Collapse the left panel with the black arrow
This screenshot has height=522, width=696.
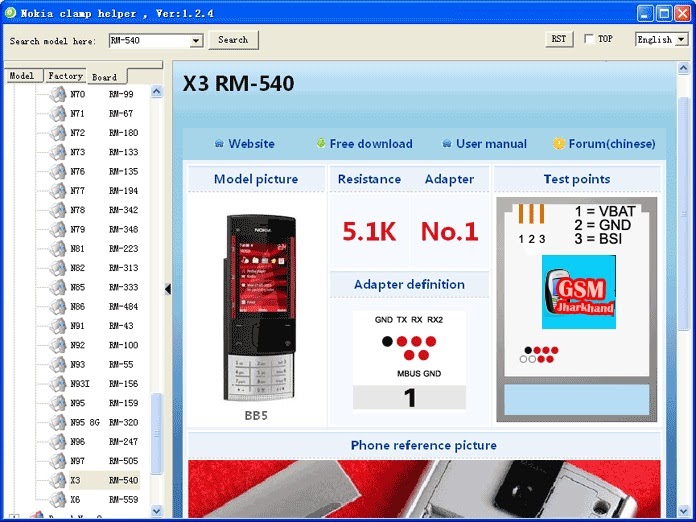pyautogui.click(x=168, y=289)
